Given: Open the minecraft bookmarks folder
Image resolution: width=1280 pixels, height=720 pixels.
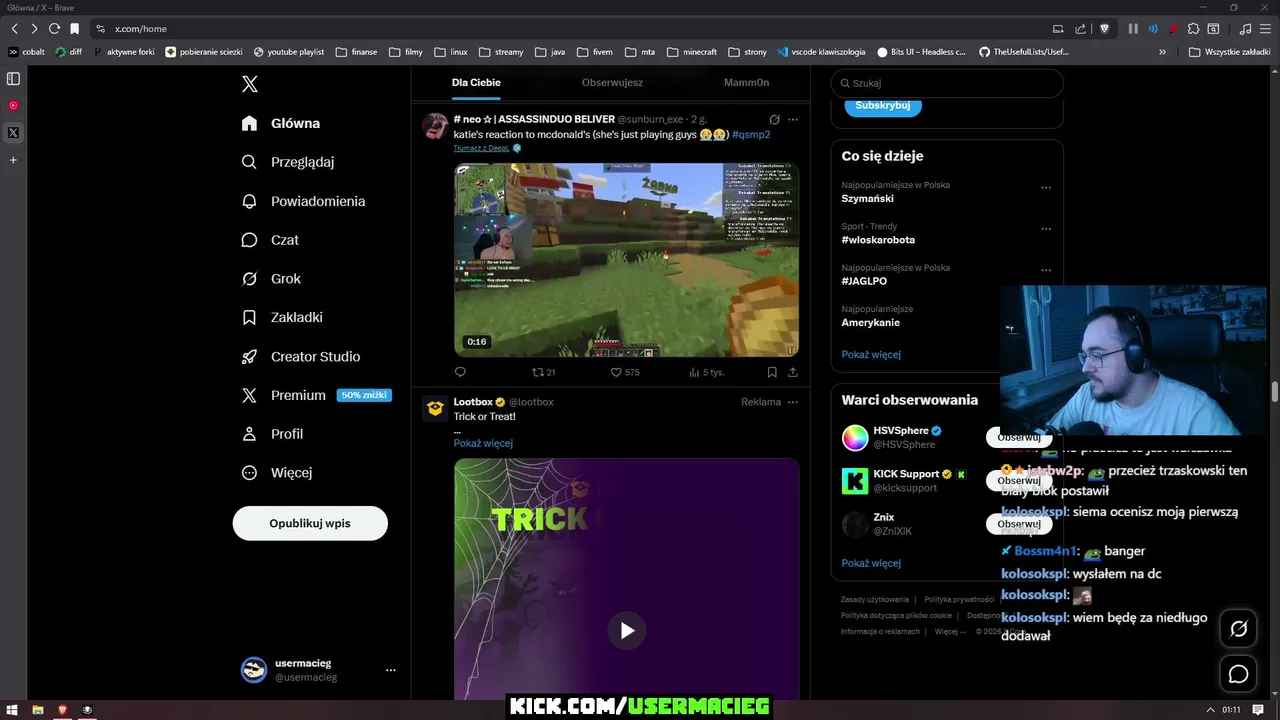Looking at the screenshot, I should 691,52.
